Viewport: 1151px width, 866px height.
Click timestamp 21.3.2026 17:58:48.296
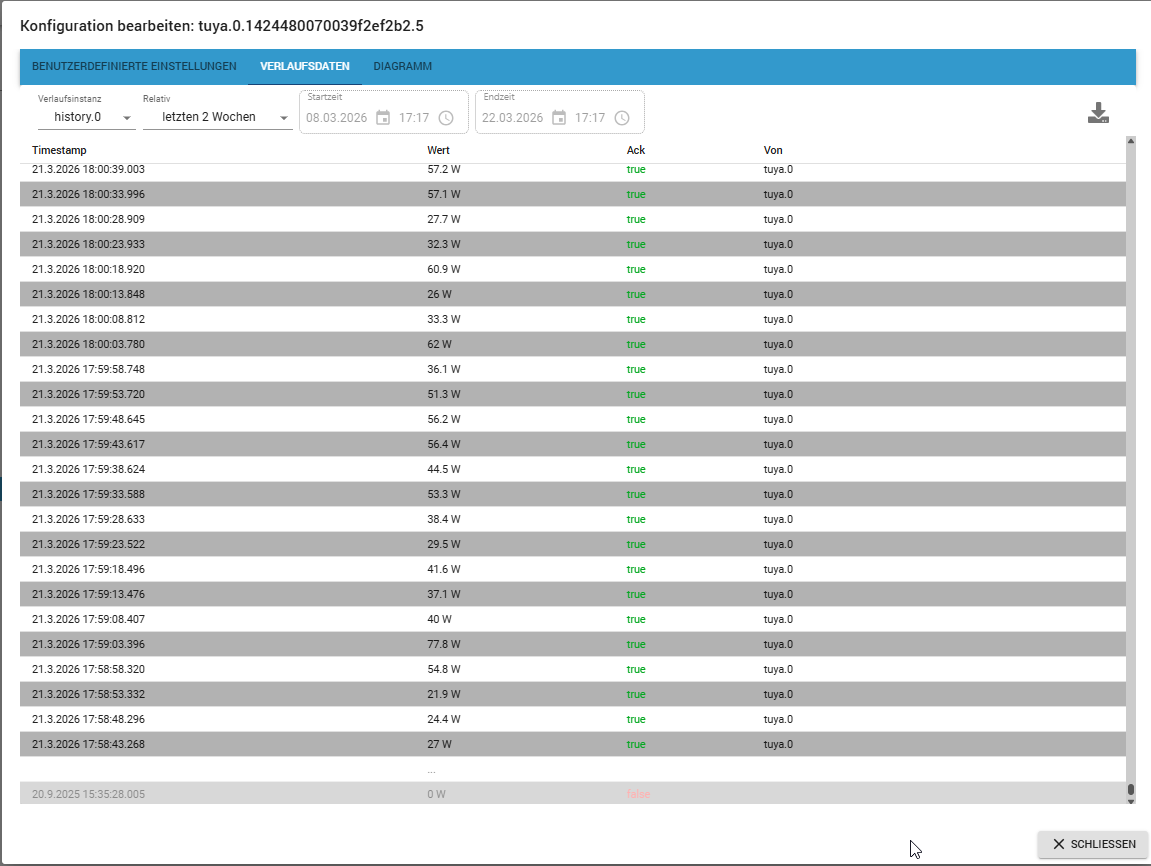[x=88, y=719]
